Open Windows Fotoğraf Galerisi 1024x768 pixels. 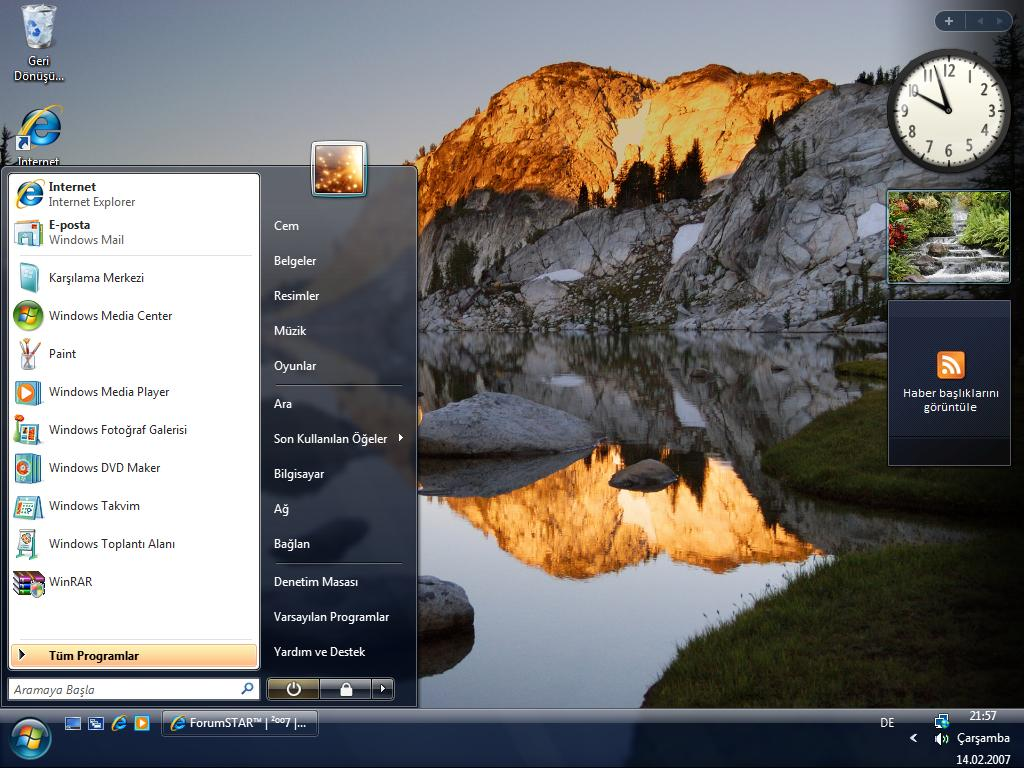coord(134,430)
